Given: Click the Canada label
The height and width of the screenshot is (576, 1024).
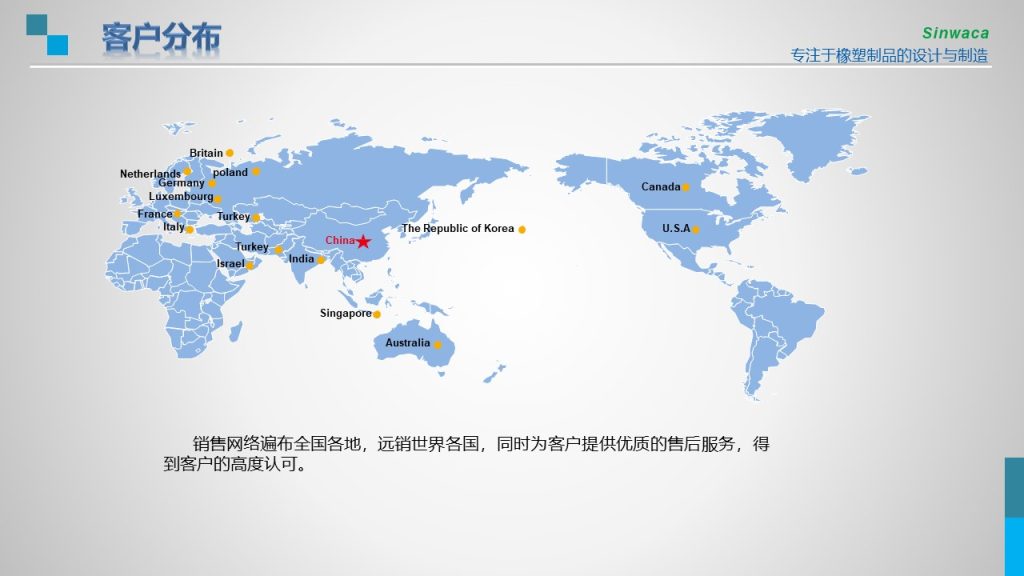Looking at the screenshot, I should click(x=661, y=187).
